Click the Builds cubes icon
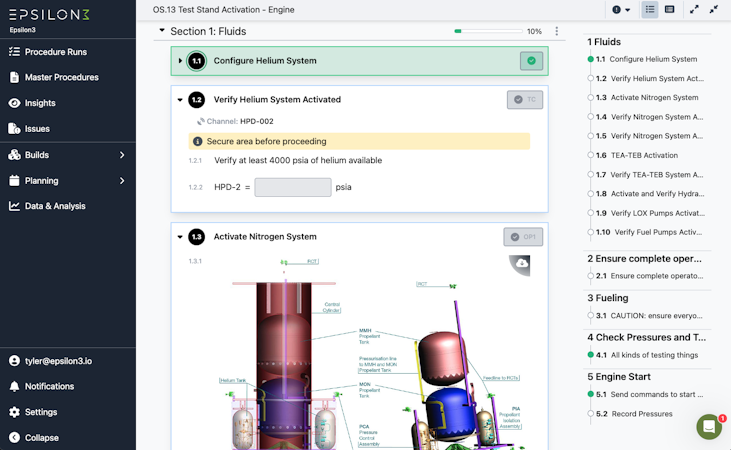 pyautogui.click(x=14, y=155)
